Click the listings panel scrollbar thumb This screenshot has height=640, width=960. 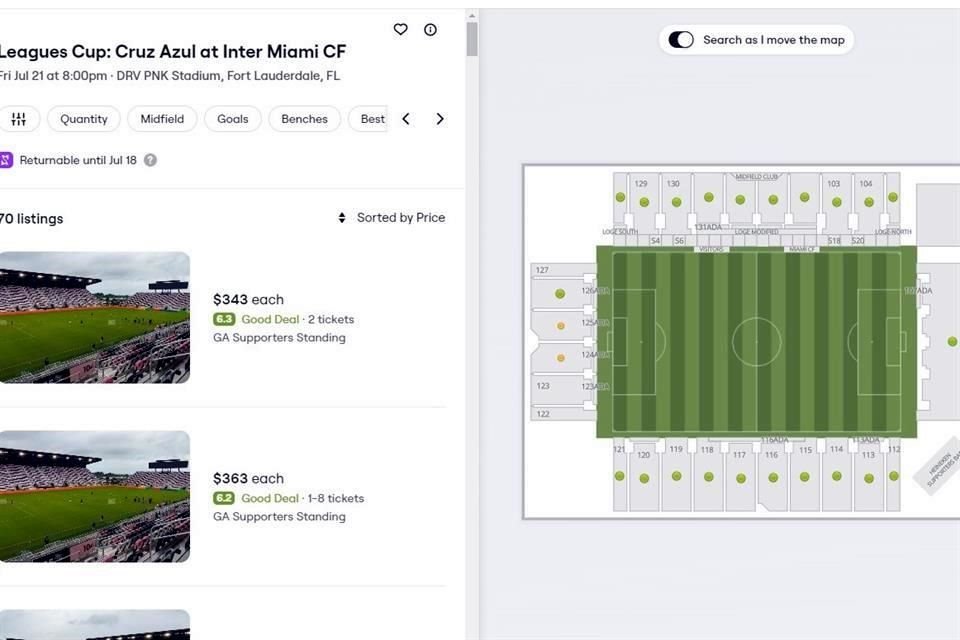[x=471, y=39]
